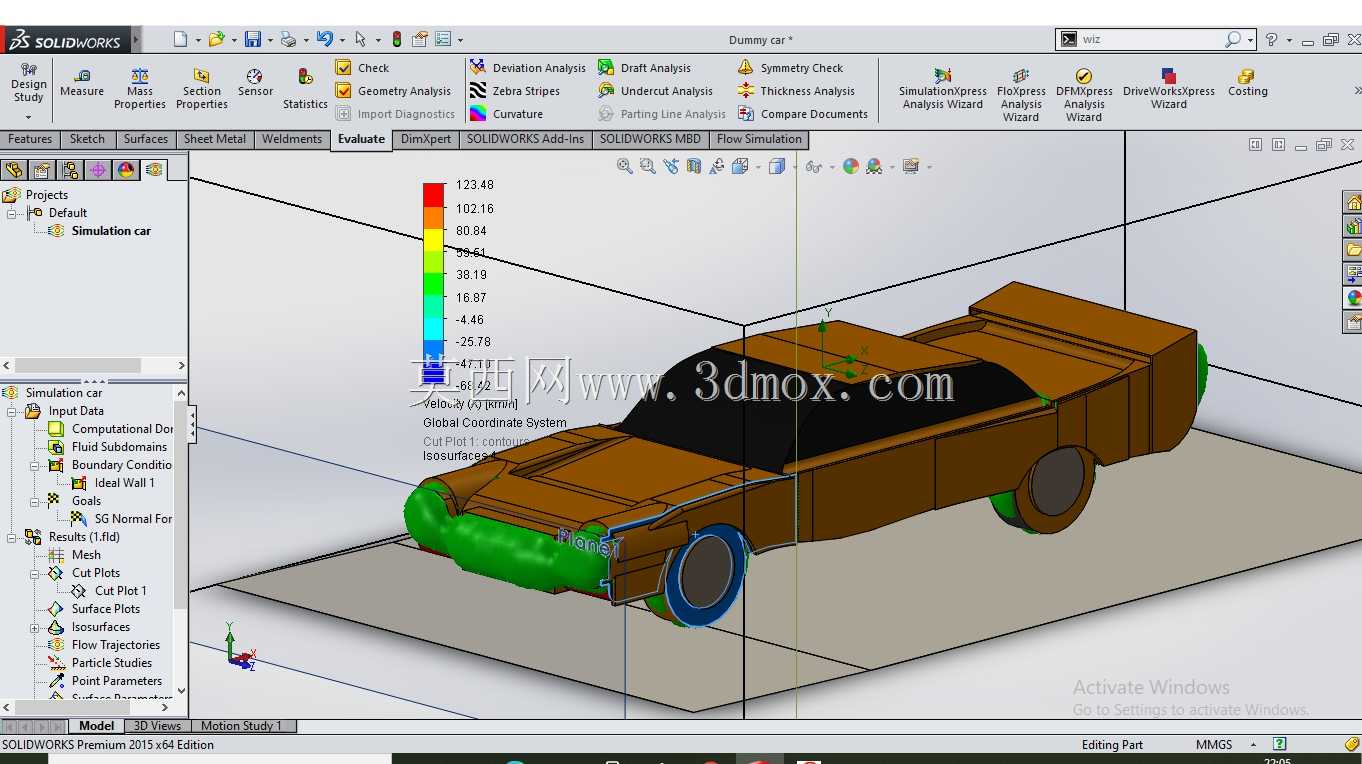Open the Undo dropdown arrow

343,40
